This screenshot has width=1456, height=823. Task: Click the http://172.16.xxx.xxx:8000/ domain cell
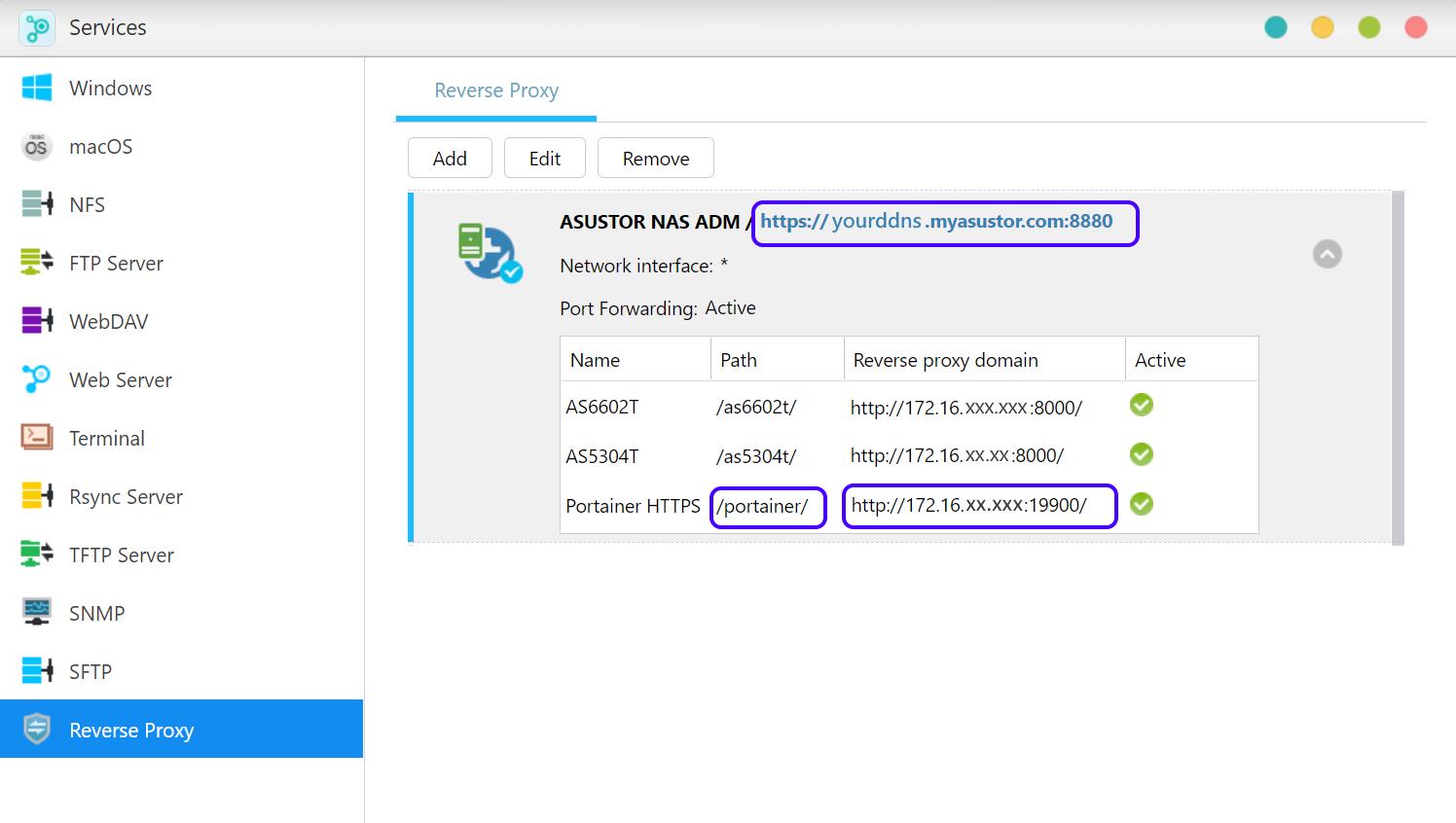coord(966,408)
